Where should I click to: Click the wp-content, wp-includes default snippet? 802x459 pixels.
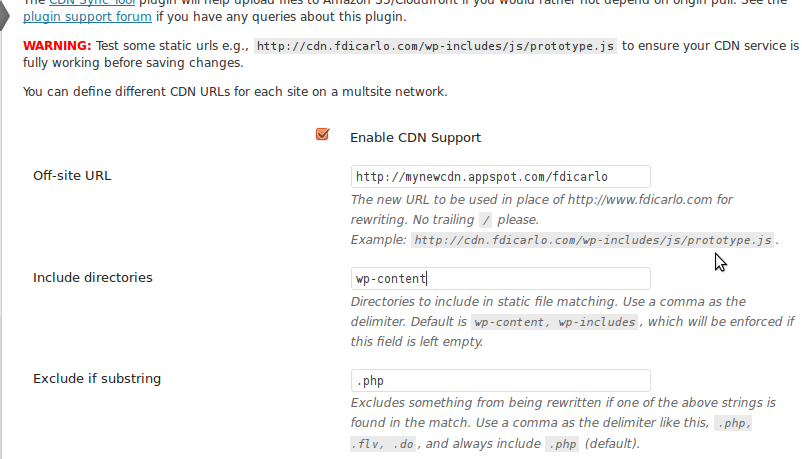[x=555, y=322]
